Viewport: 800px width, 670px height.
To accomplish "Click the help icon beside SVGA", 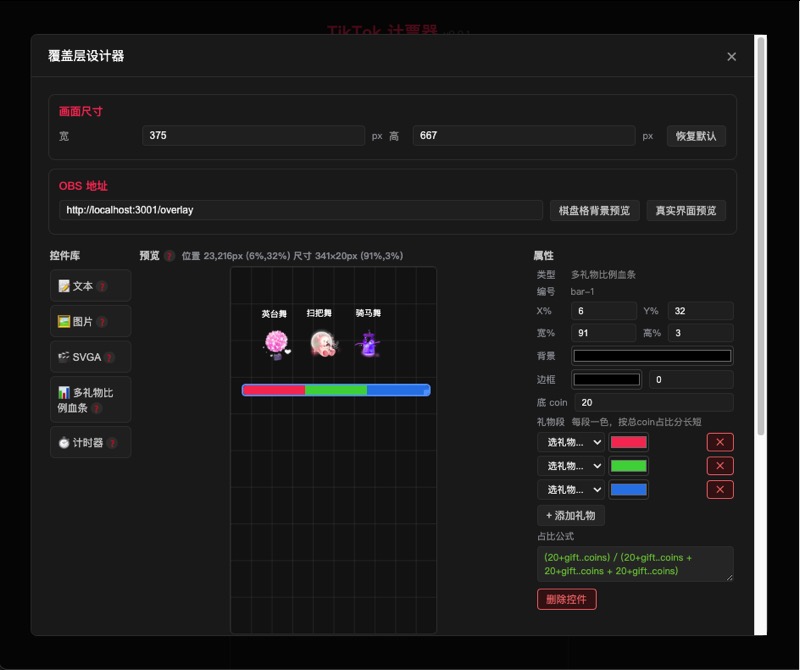I will pos(109,358).
